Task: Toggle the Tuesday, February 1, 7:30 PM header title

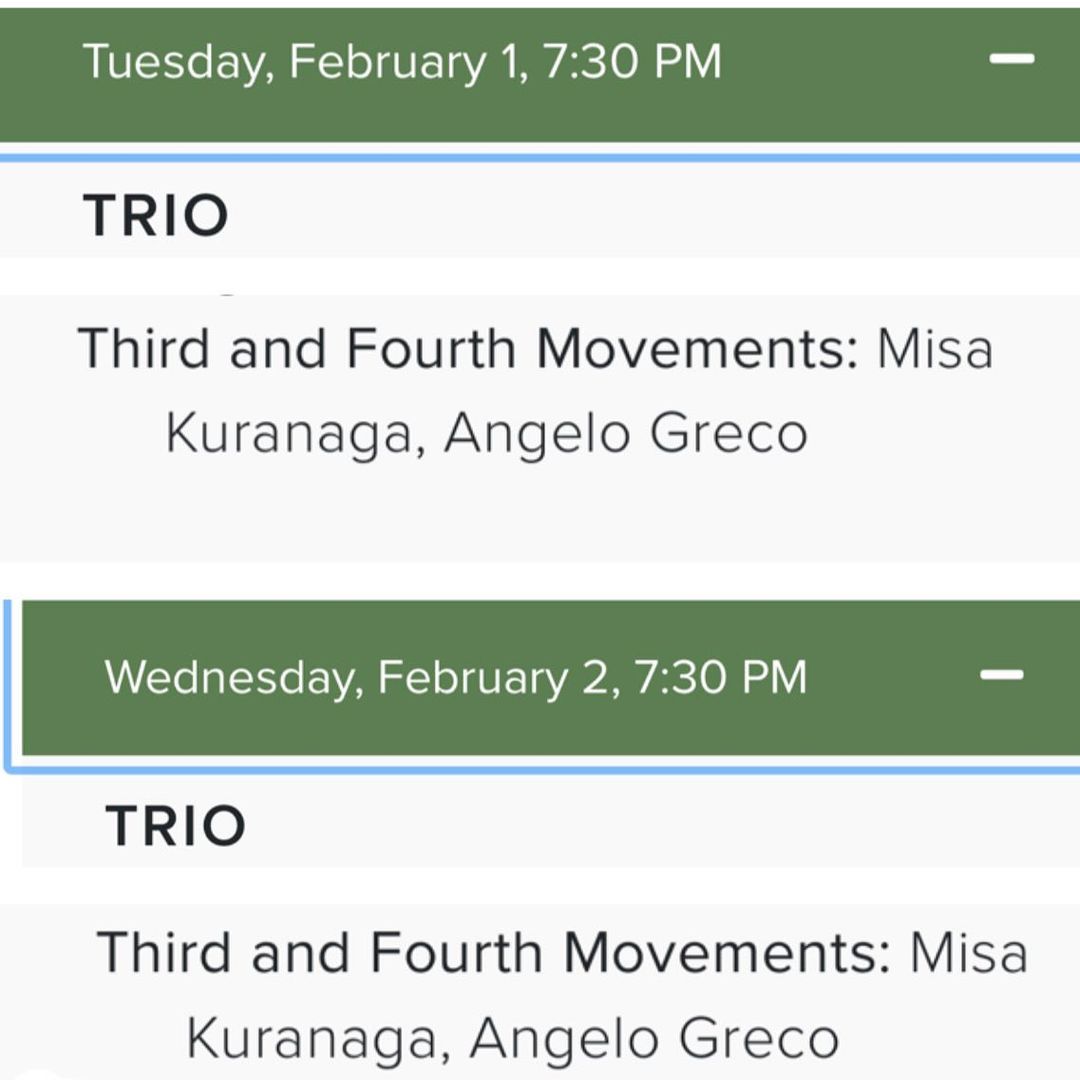Action: pyautogui.click(x=401, y=62)
